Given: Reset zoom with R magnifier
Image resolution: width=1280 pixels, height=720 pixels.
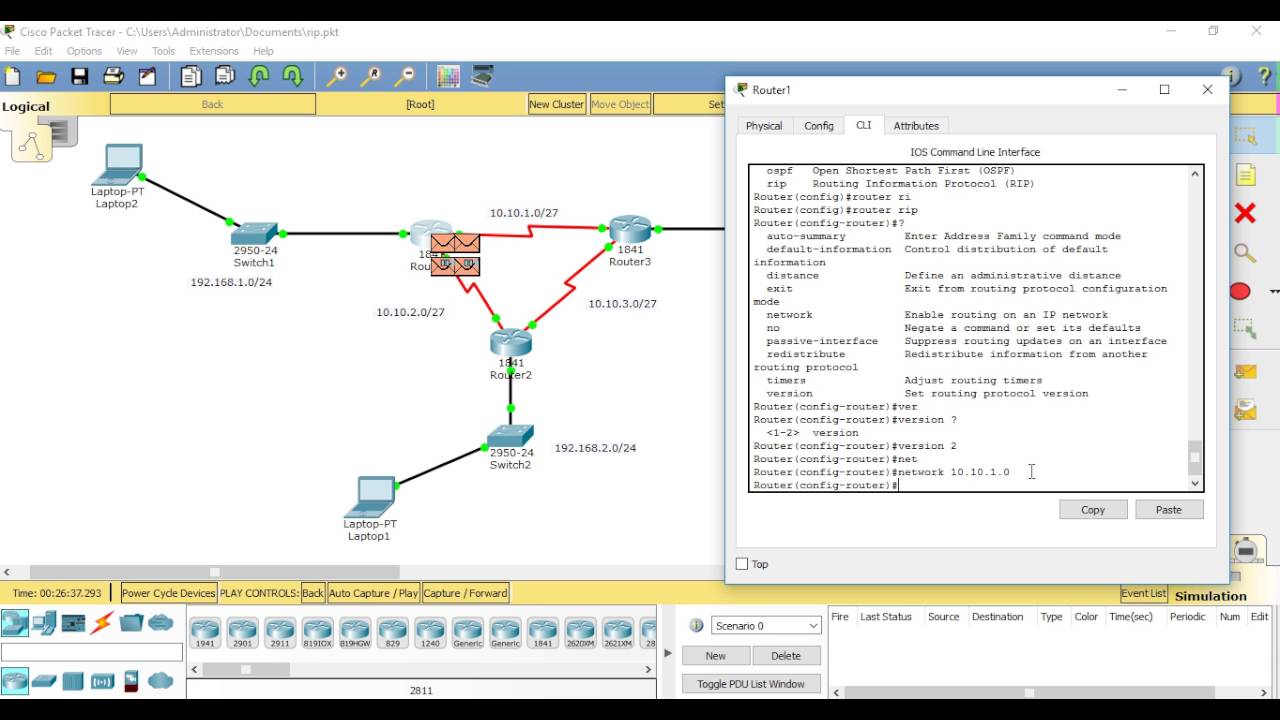Looking at the screenshot, I should [x=371, y=76].
